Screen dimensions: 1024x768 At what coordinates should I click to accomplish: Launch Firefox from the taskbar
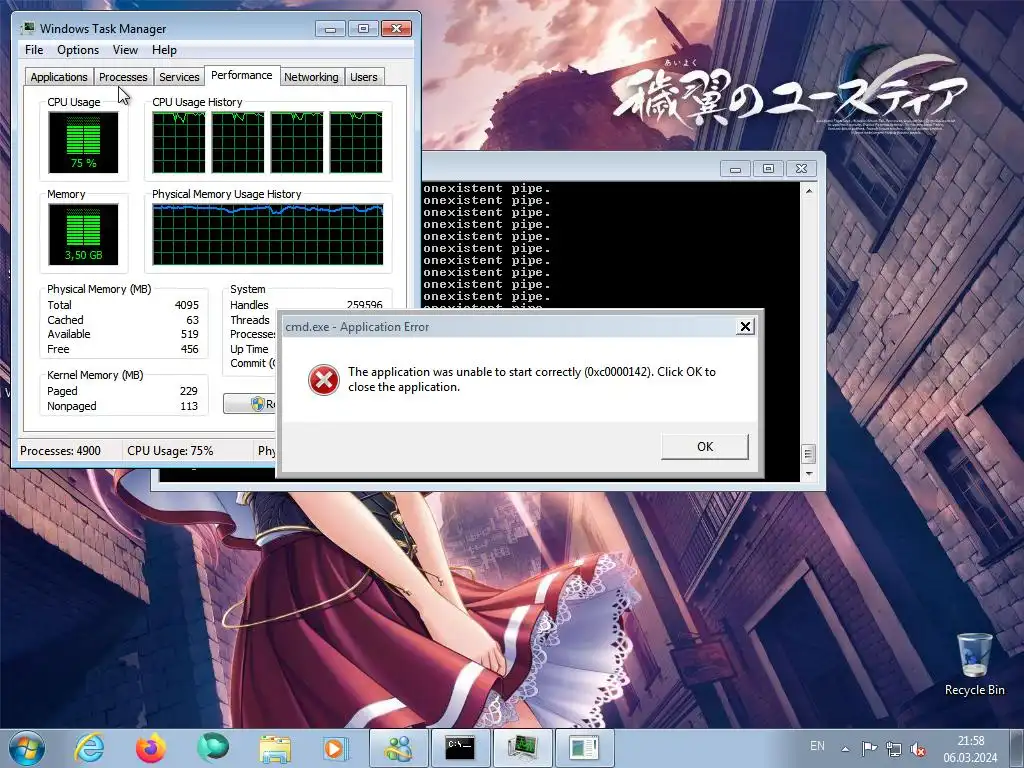(x=151, y=748)
